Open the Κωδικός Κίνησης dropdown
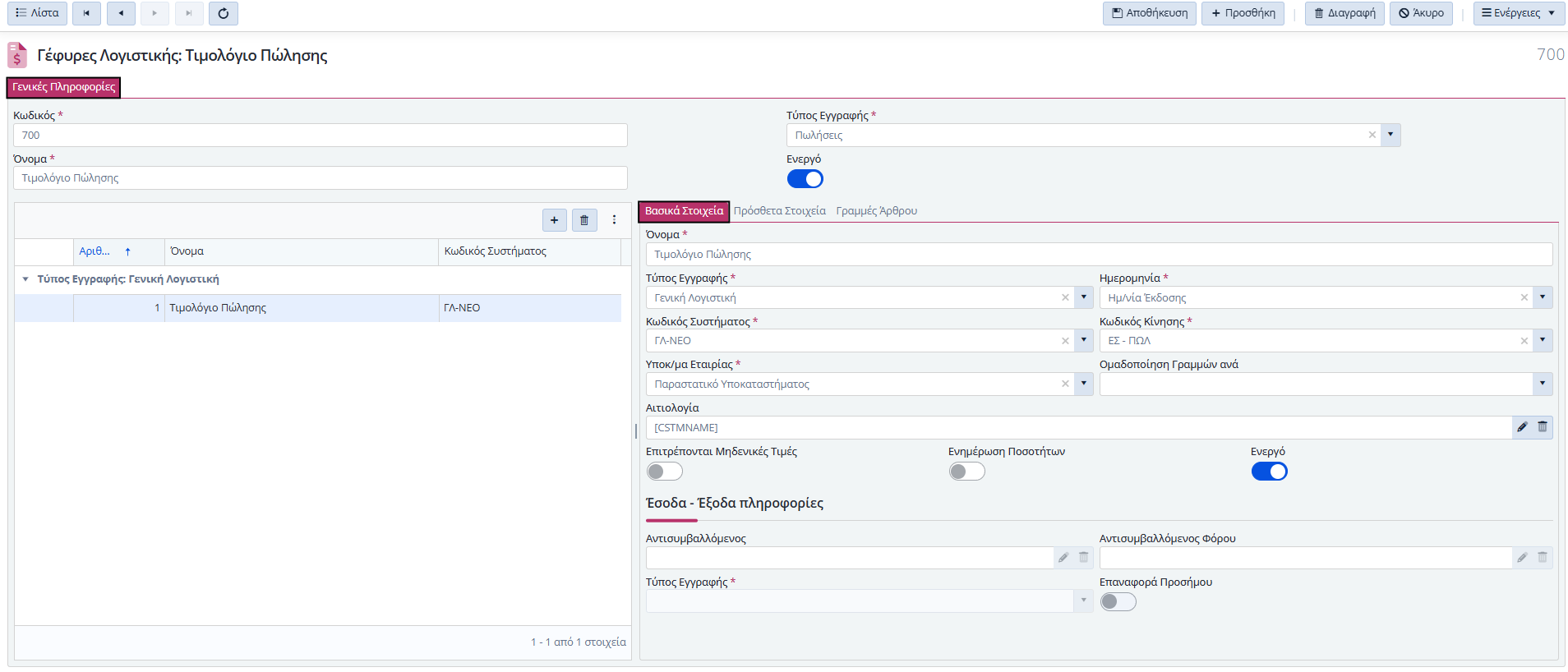Image resolution: width=1568 pixels, height=672 pixels. [1543, 341]
